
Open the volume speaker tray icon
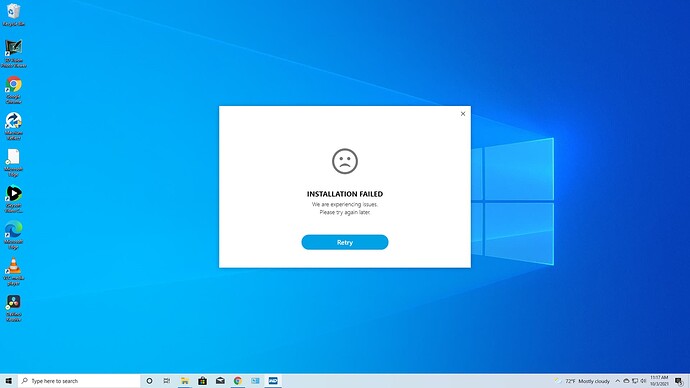click(643, 381)
